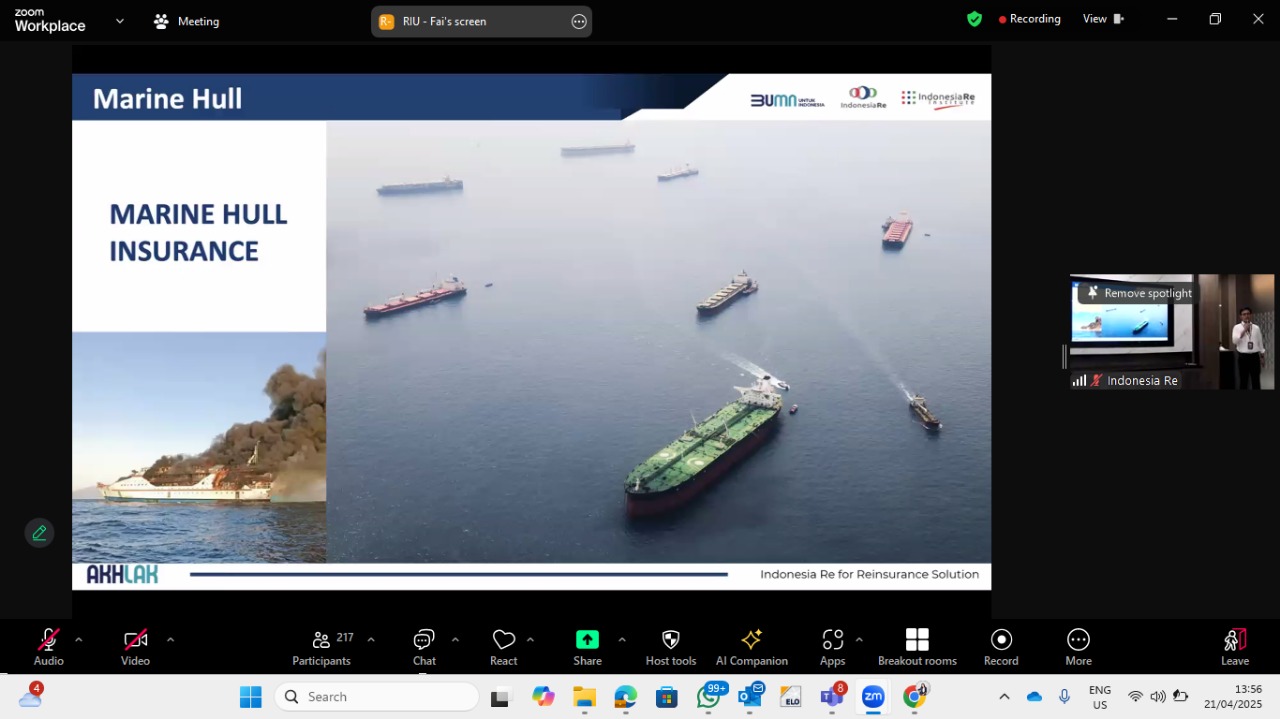The width and height of the screenshot is (1280, 719).
Task: Click the green annotation pencil icon
Action: tap(39, 533)
